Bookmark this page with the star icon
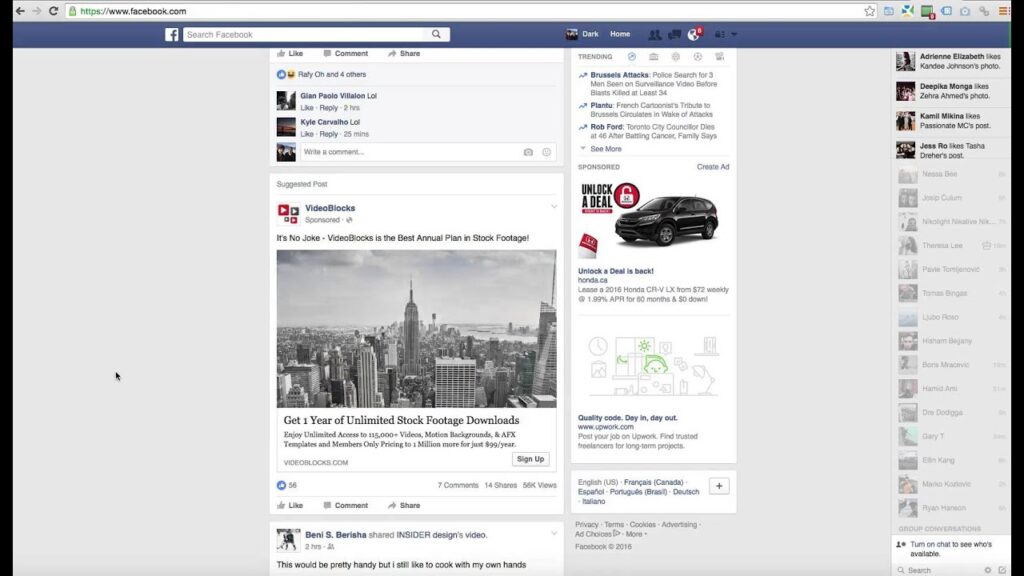This screenshot has width=1024, height=576. pyautogui.click(x=869, y=11)
